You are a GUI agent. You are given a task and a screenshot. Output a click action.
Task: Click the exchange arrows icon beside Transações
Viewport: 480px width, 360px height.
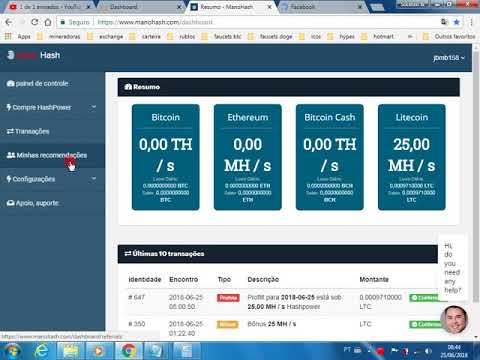(10, 131)
